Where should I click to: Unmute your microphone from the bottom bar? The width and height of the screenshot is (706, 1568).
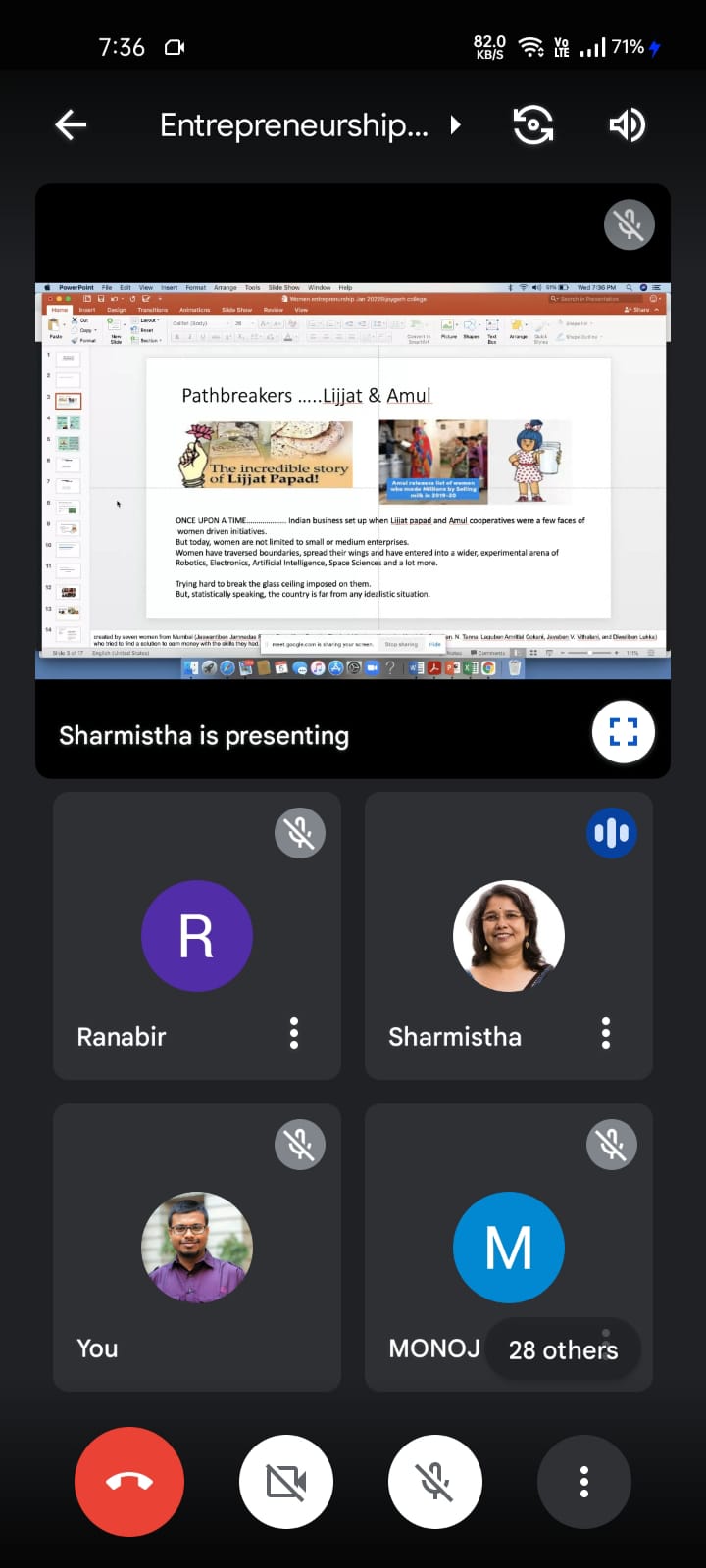(435, 1482)
